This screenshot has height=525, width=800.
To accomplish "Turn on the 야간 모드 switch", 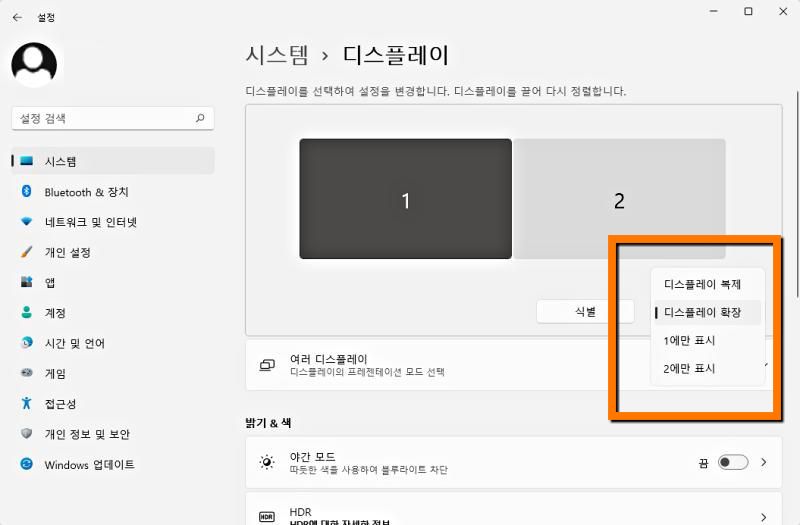I will click(733, 462).
